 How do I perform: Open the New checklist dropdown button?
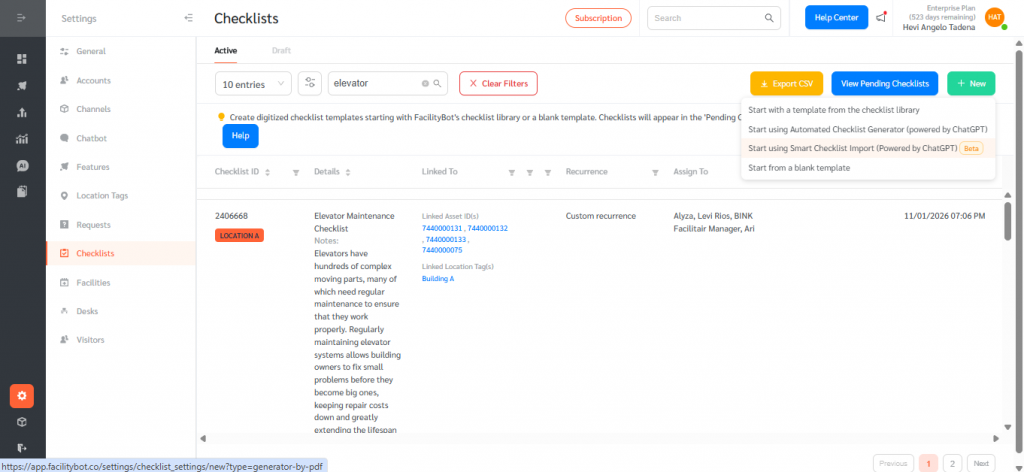(970, 83)
